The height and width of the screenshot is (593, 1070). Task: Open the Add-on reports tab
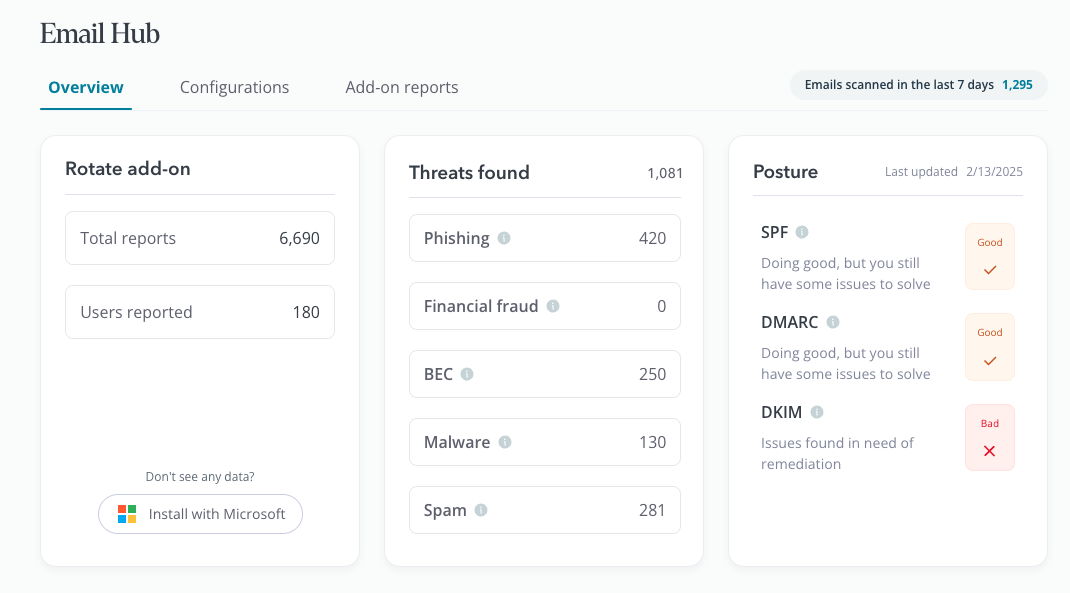(402, 87)
